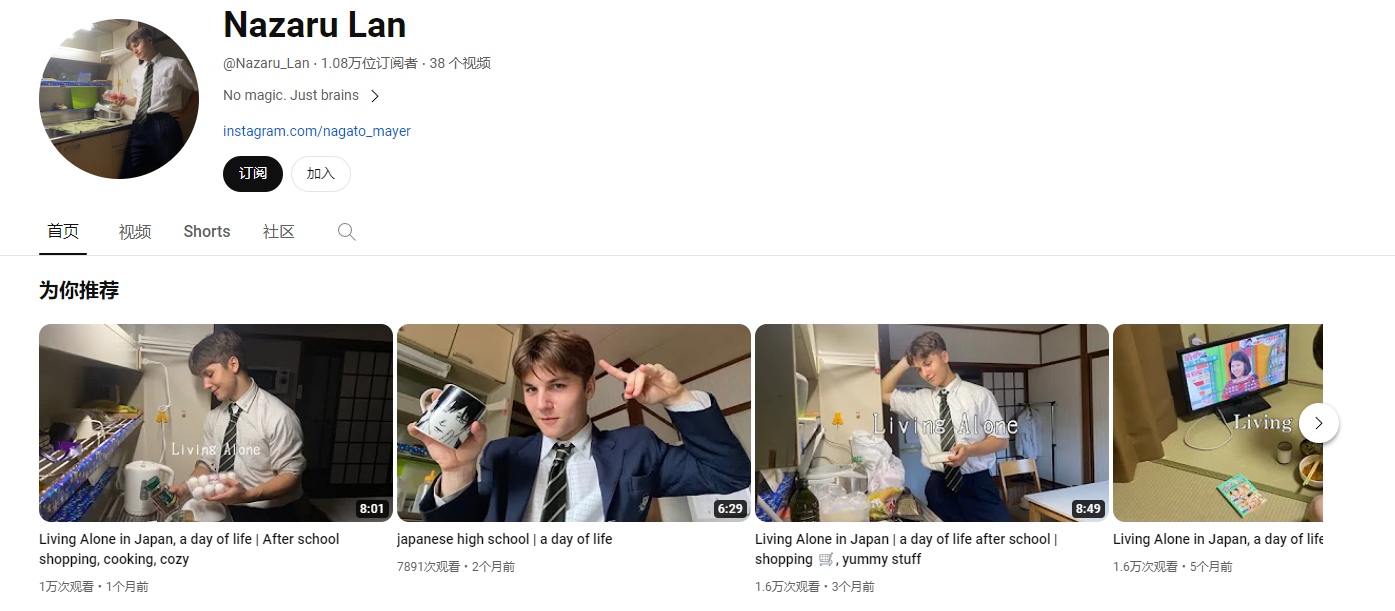Open the partially visible fourth video thumbnail
The height and width of the screenshot is (611, 1395).
[1218, 423]
